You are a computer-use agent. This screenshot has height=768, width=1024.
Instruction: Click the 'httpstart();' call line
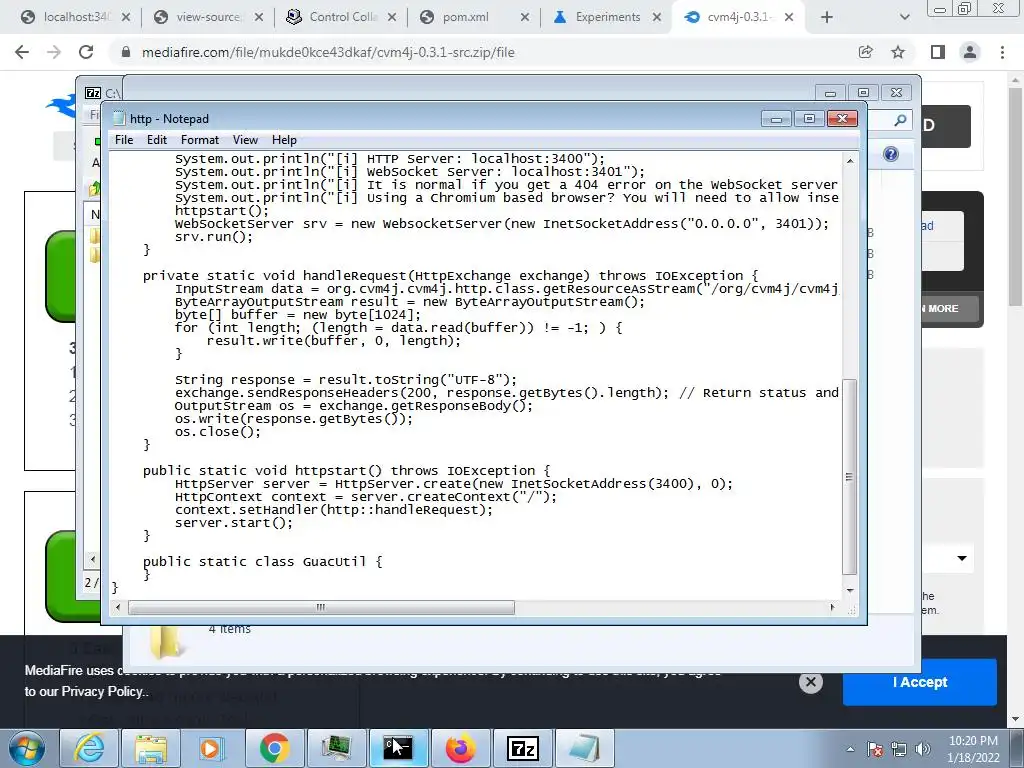[221, 210]
